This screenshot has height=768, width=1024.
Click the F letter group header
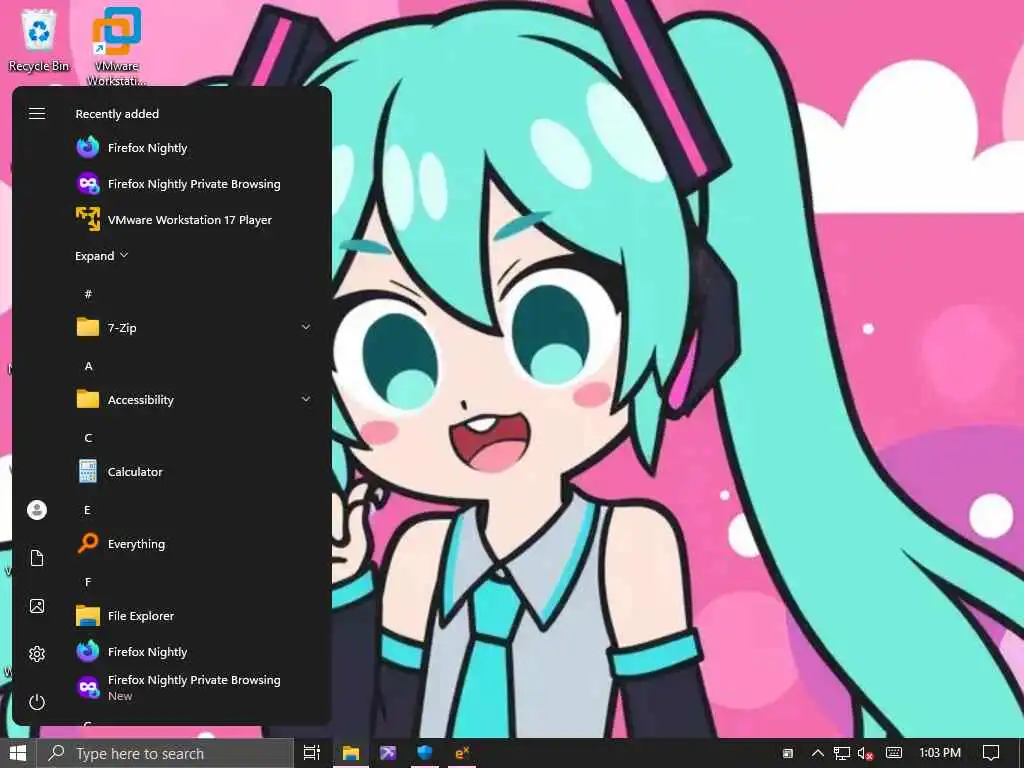(x=88, y=582)
